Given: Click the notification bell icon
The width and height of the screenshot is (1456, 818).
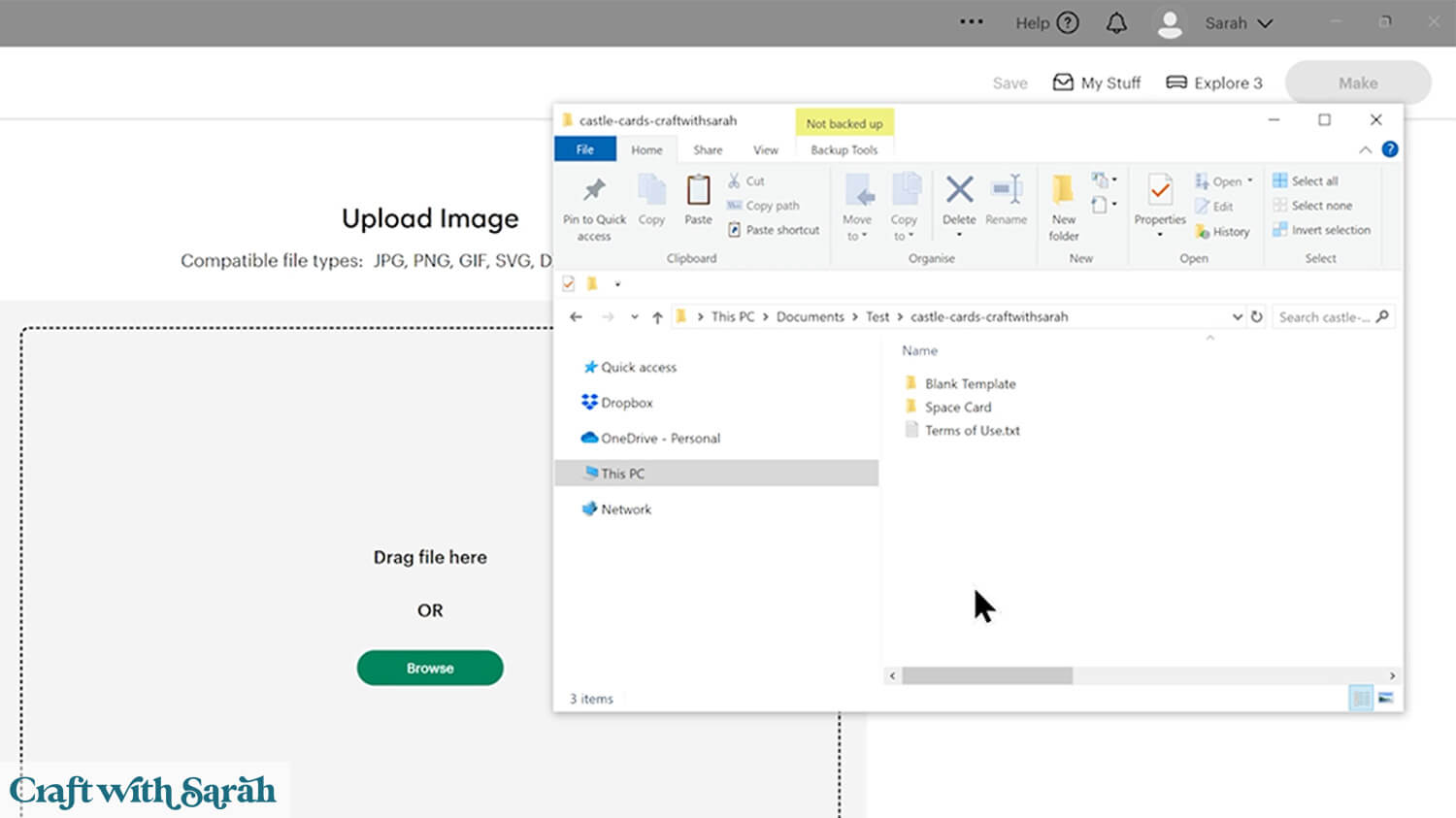Looking at the screenshot, I should click(1116, 23).
